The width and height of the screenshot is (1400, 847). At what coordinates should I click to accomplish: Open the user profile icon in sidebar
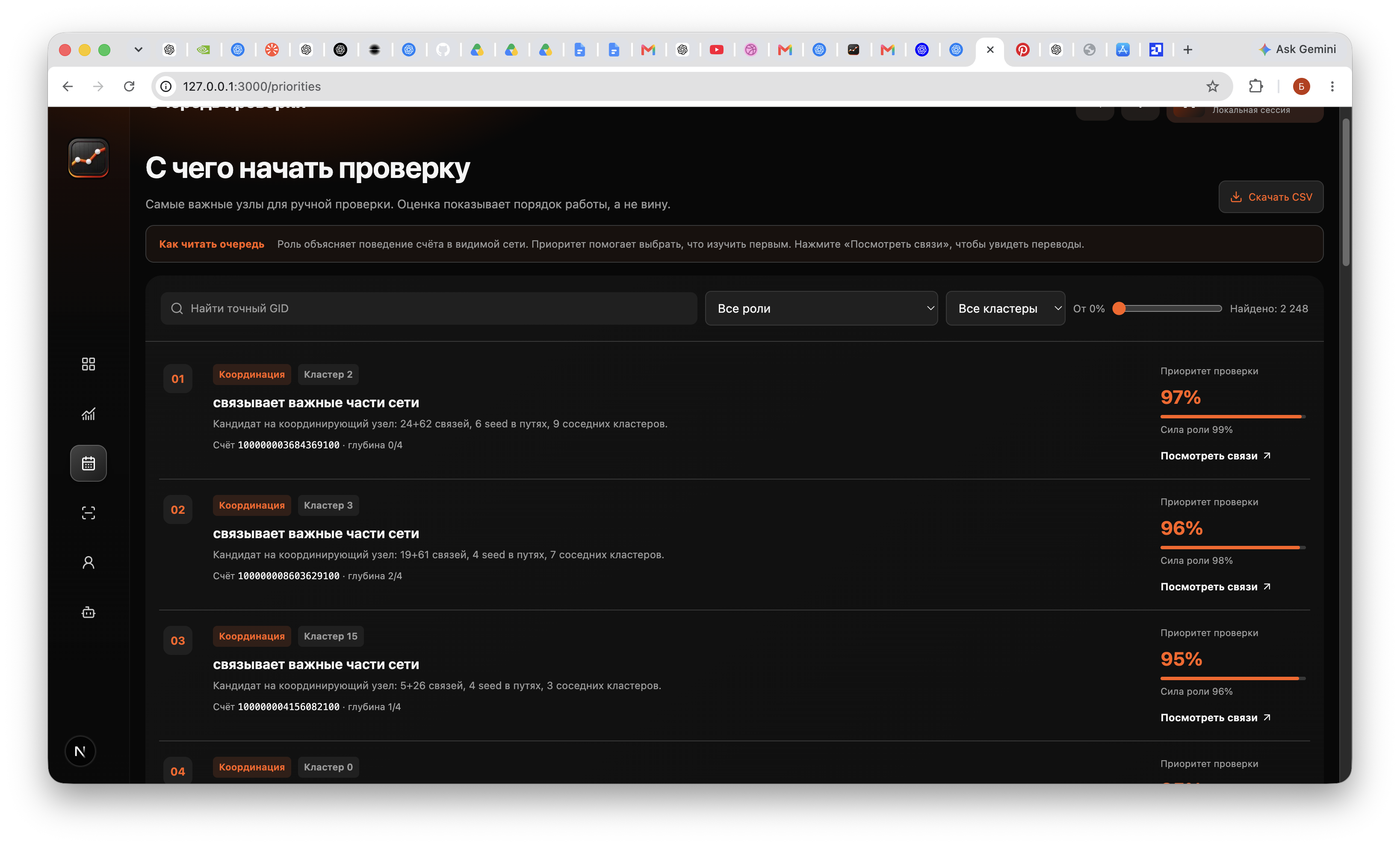pos(88,563)
